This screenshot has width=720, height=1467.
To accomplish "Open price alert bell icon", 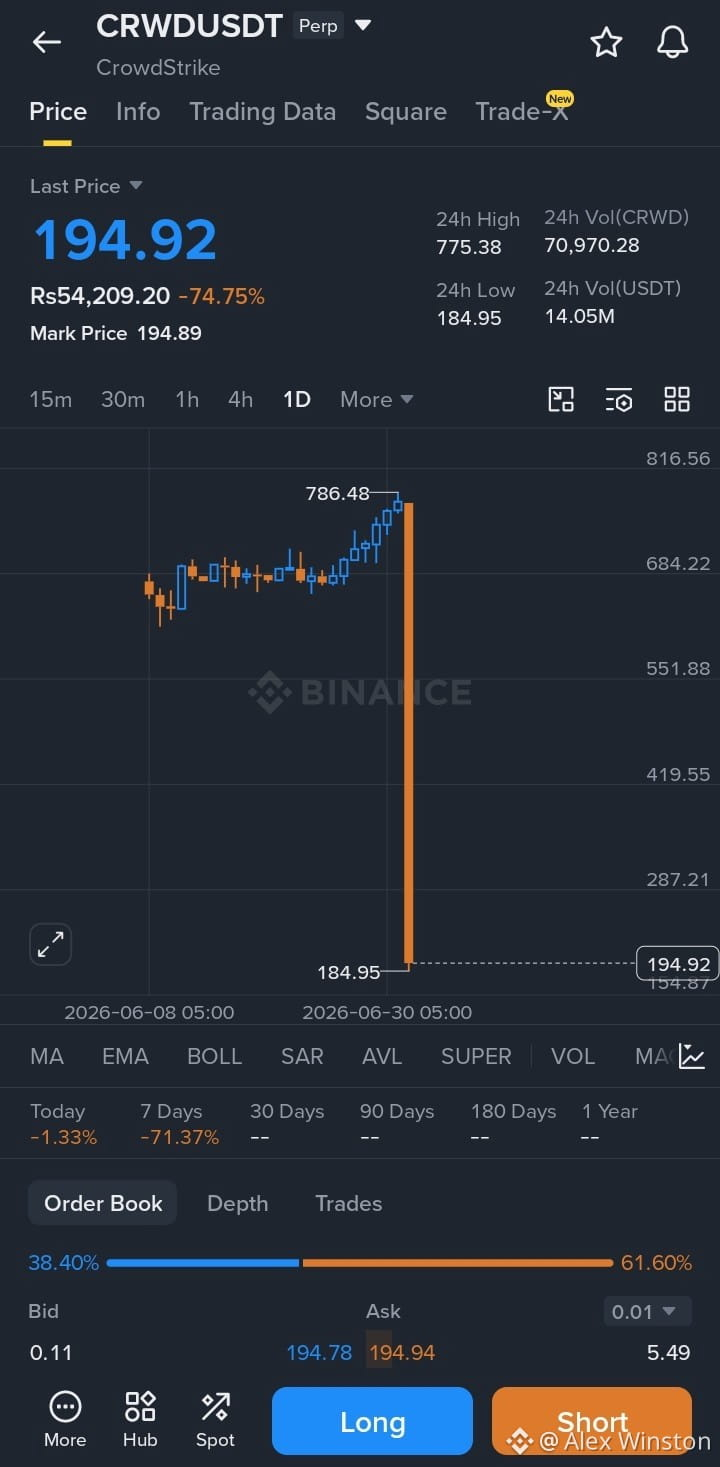I will point(672,42).
